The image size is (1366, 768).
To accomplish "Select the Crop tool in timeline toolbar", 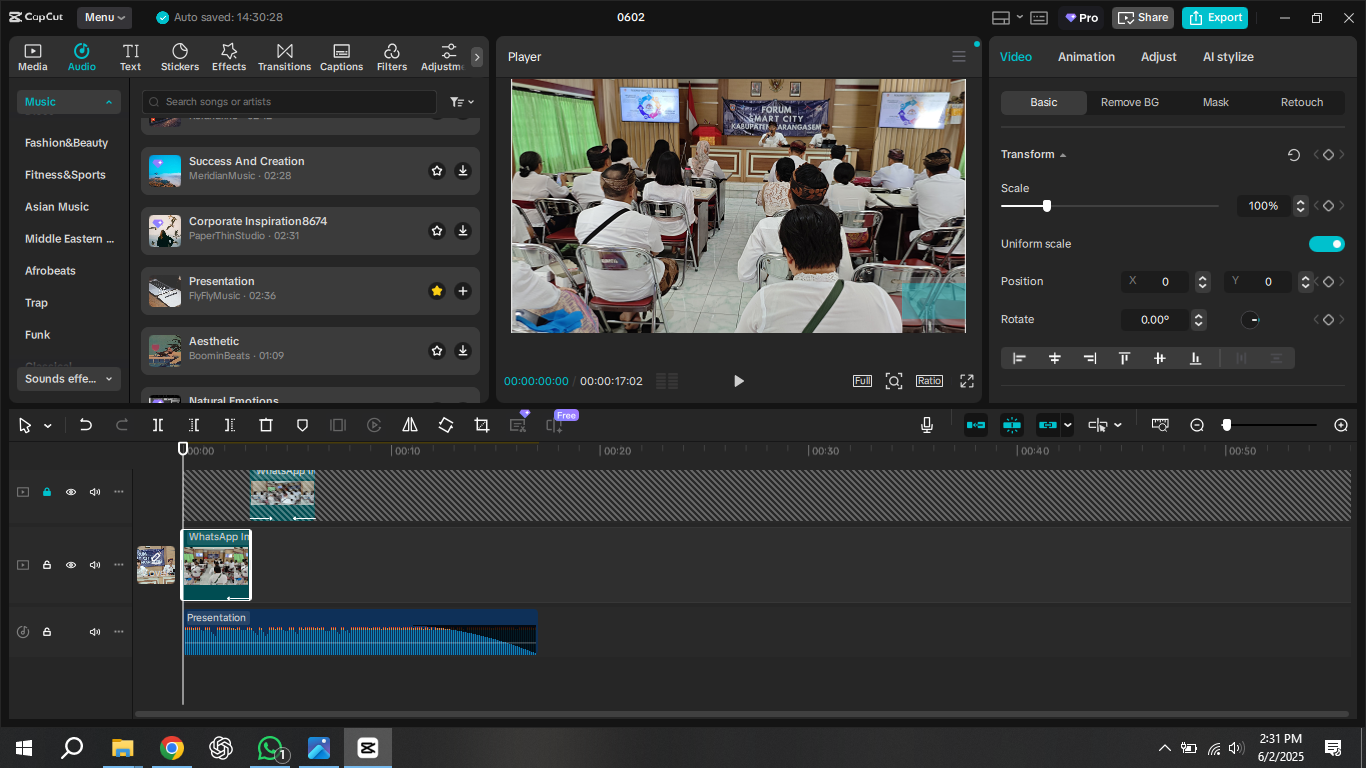I will pyautogui.click(x=482, y=425).
